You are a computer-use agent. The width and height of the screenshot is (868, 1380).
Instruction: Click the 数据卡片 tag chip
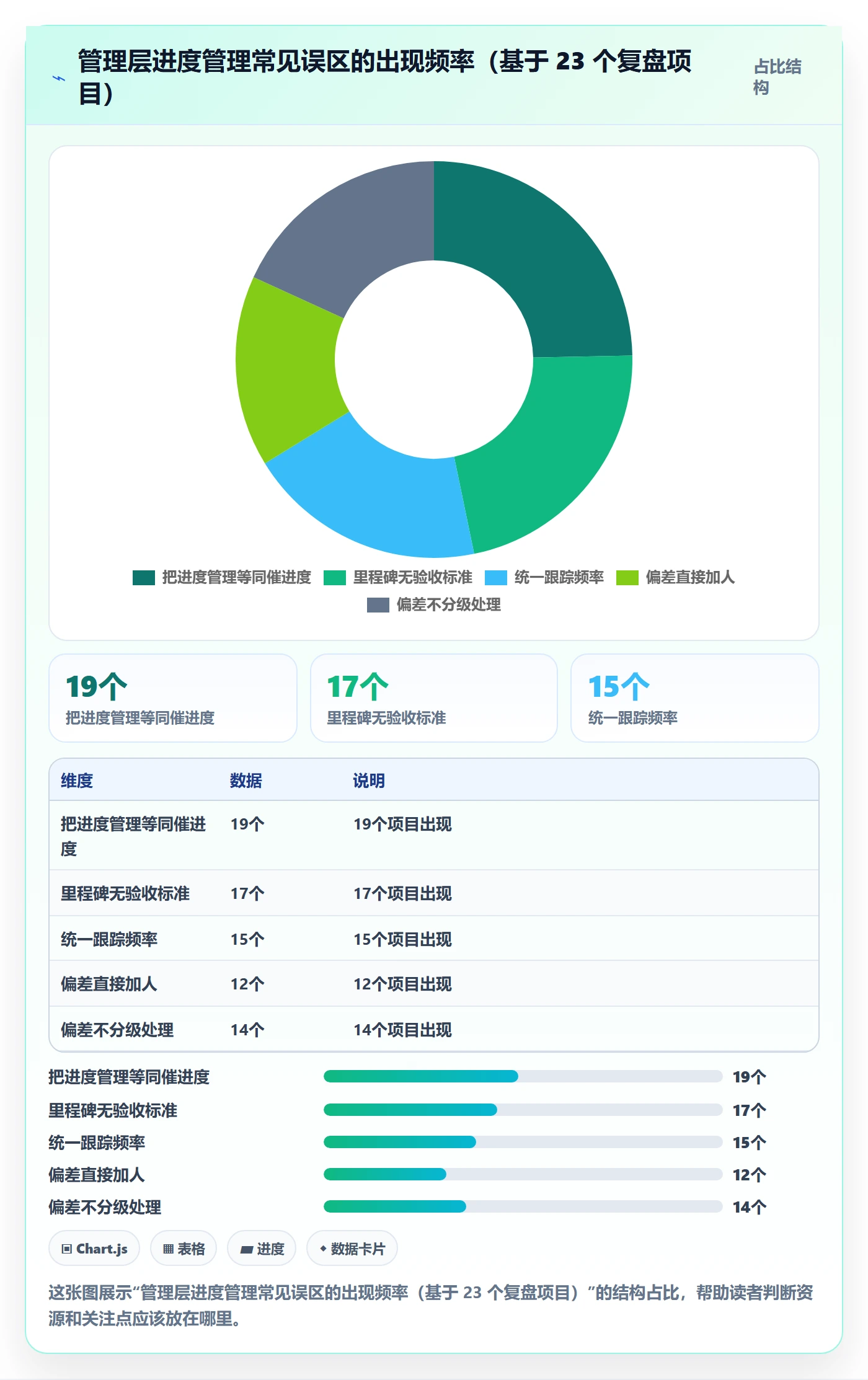(352, 1249)
